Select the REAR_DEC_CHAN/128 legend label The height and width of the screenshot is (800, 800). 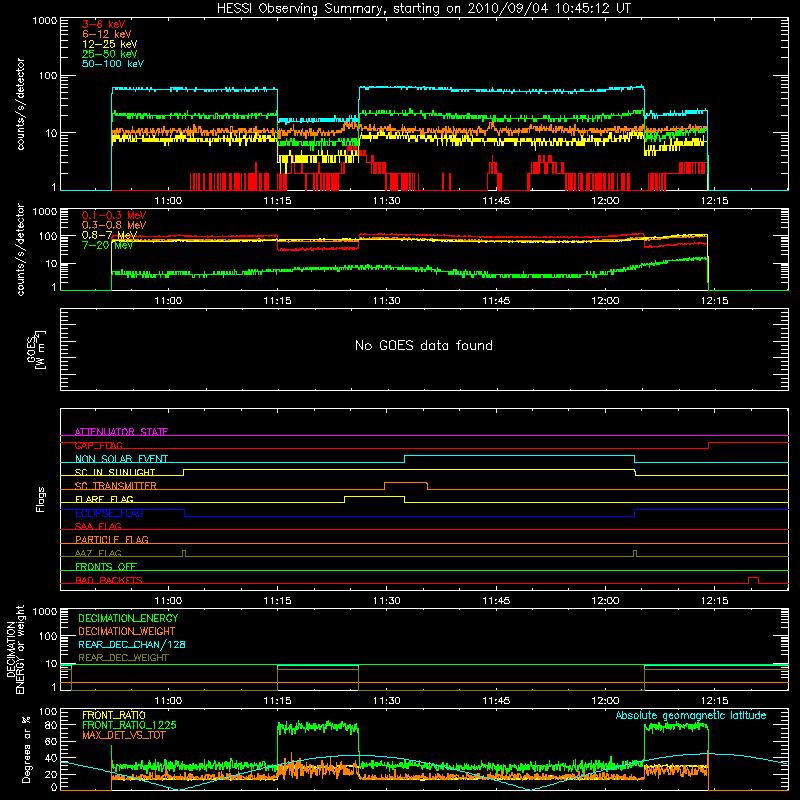click(132, 644)
